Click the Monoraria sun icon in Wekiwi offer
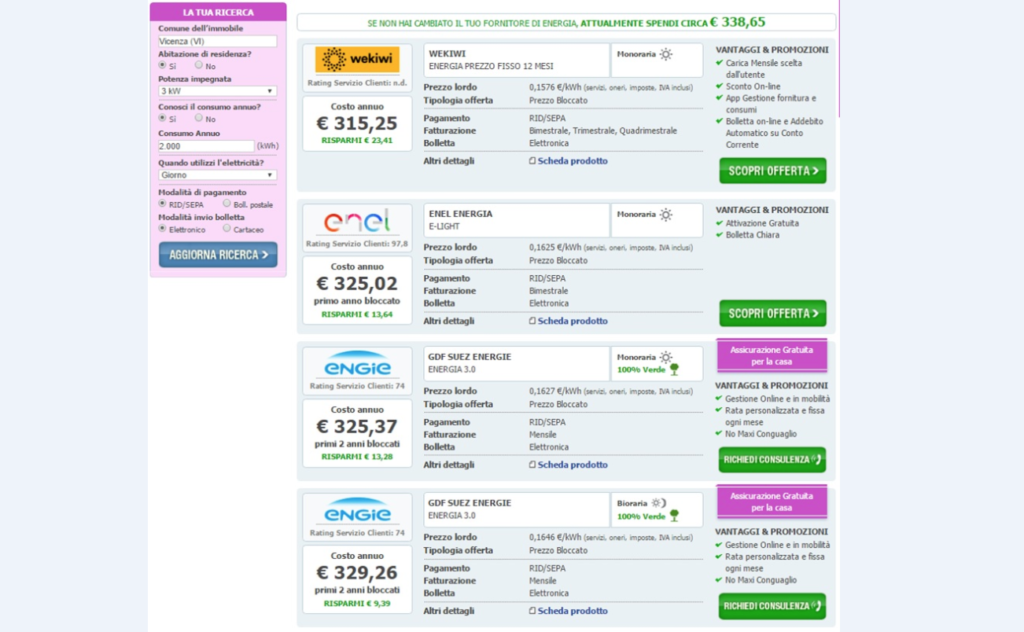The height and width of the screenshot is (632, 1024). tap(665, 54)
